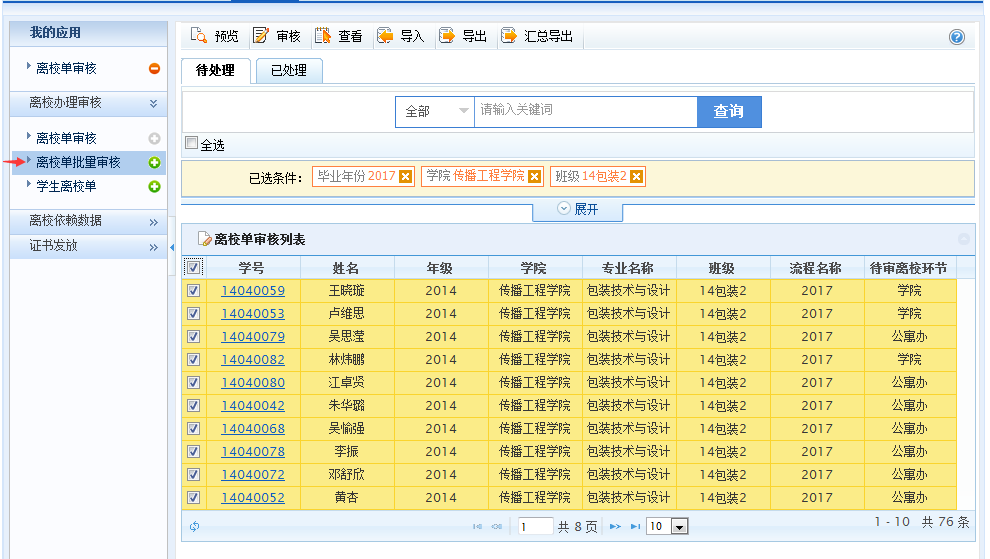The image size is (990, 559).
Task: Click the page number input box
Action: [x=535, y=526]
